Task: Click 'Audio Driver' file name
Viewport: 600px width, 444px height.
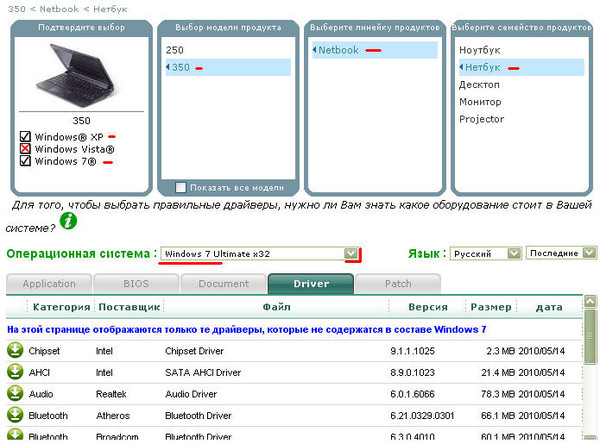Action: click(x=191, y=394)
